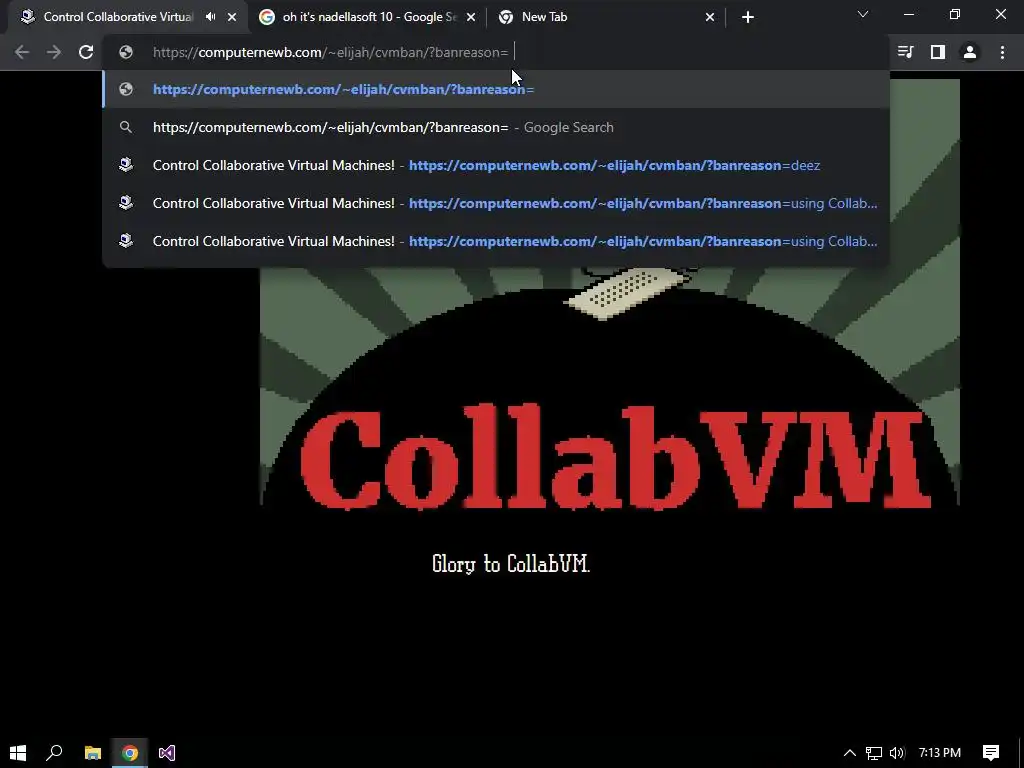Screen dimensions: 1024x768
Task: Select the first highlighted computernewb URL suggestion
Action: click(x=496, y=89)
